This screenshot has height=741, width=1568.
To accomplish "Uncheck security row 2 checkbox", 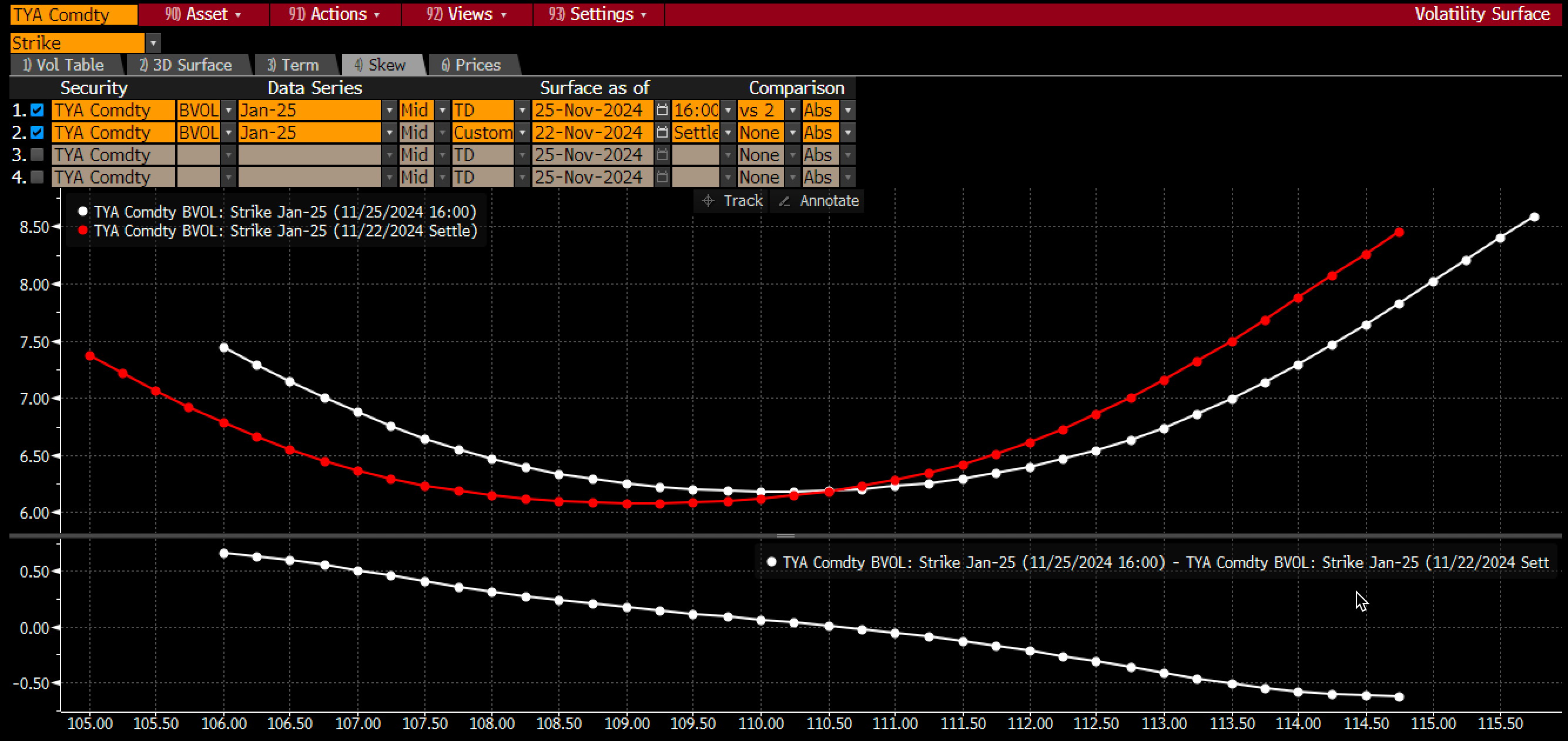I will pyautogui.click(x=37, y=133).
